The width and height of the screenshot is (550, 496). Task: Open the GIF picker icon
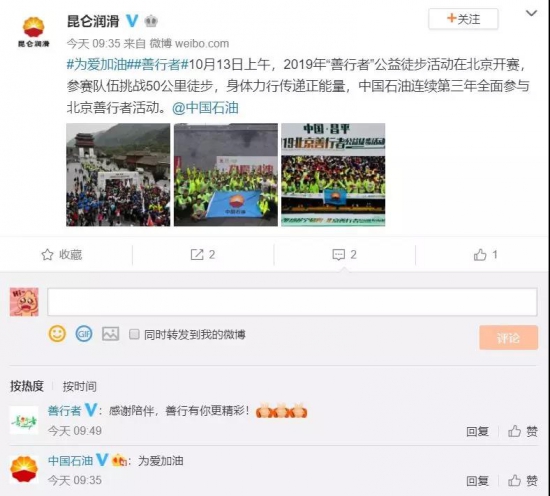click(x=84, y=334)
